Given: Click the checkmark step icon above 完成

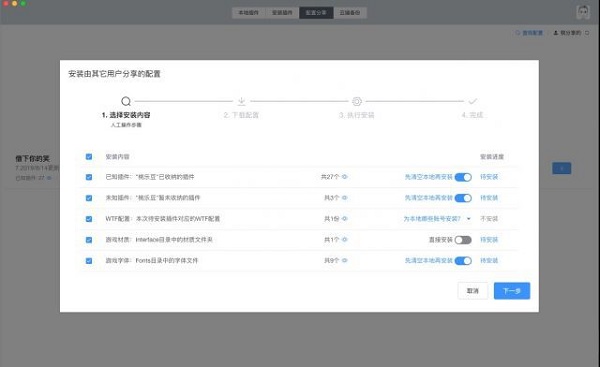Looking at the screenshot, I should click(473, 101).
